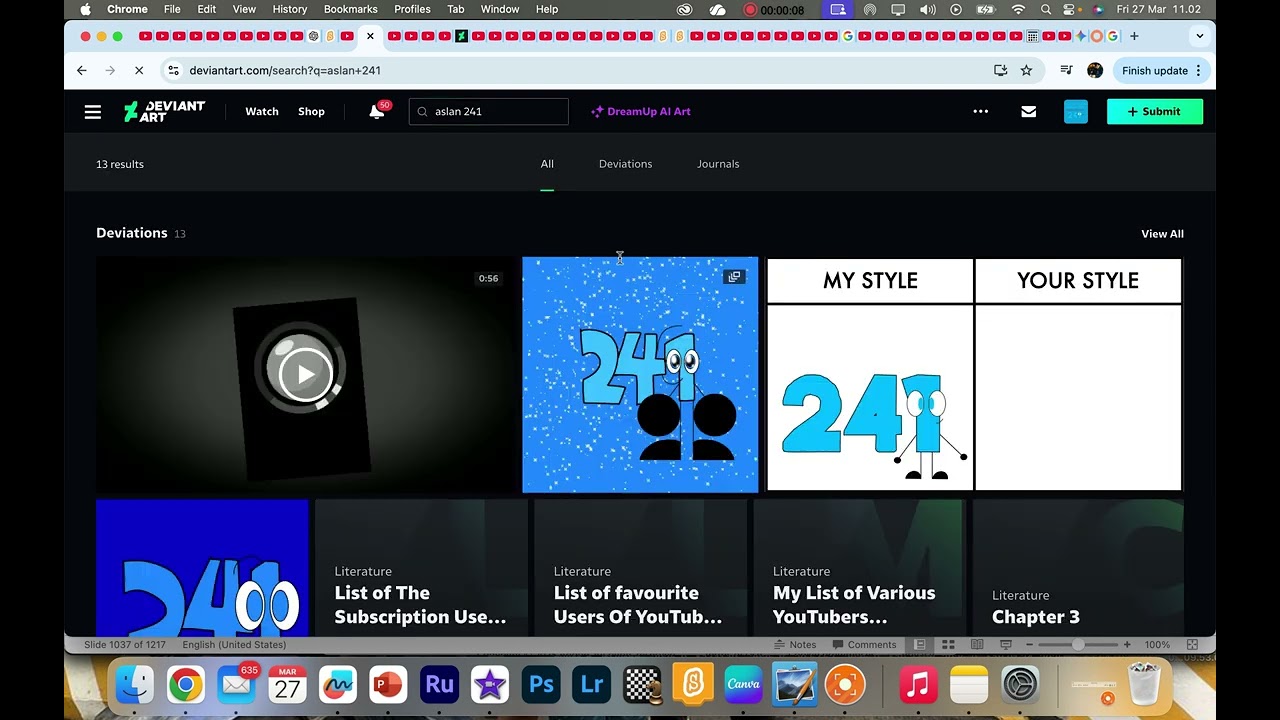Click the Notes button in PowerPoint status bar
Image resolution: width=1280 pixels, height=720 pixels.
point(796,645)
